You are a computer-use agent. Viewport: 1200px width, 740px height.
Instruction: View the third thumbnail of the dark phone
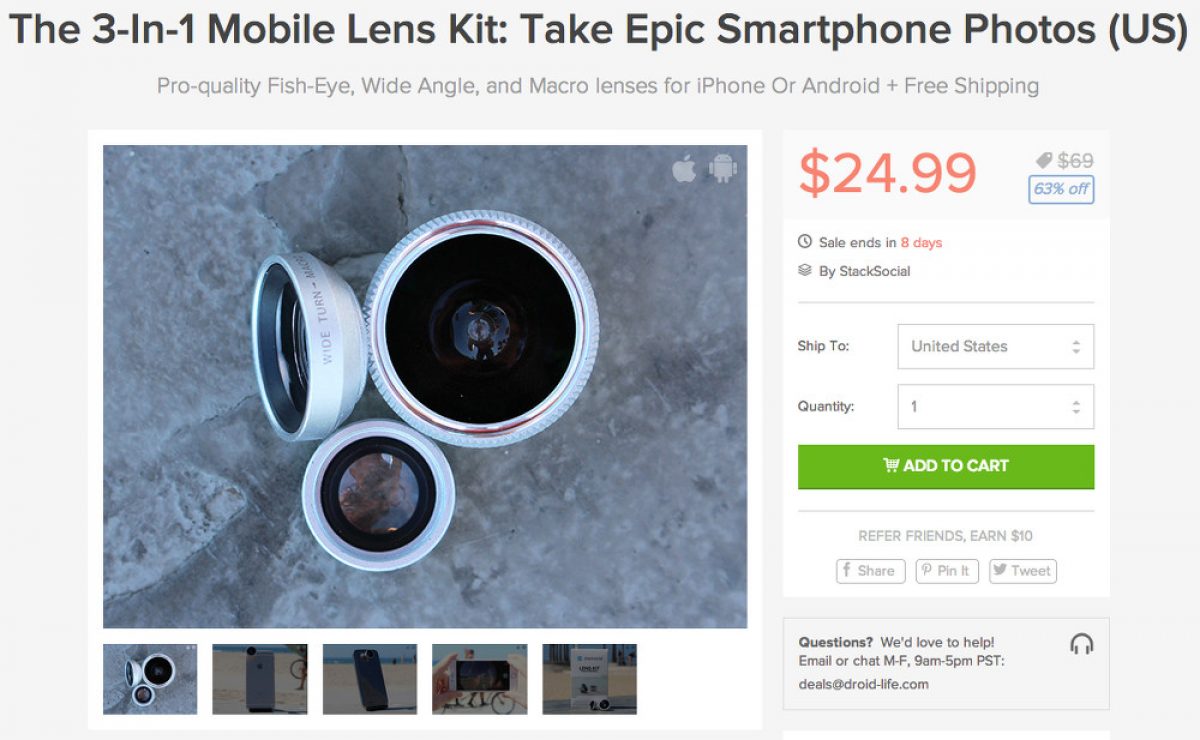[x=370, y=679]
